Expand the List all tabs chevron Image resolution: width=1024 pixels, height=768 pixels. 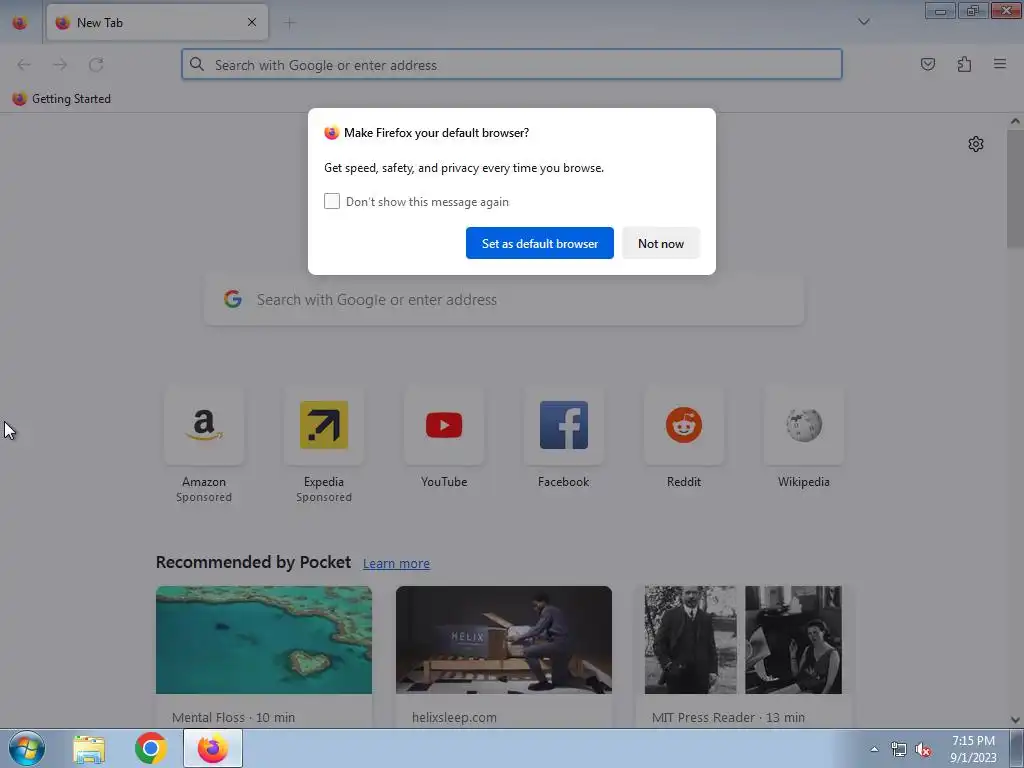[x=863, y=22]
